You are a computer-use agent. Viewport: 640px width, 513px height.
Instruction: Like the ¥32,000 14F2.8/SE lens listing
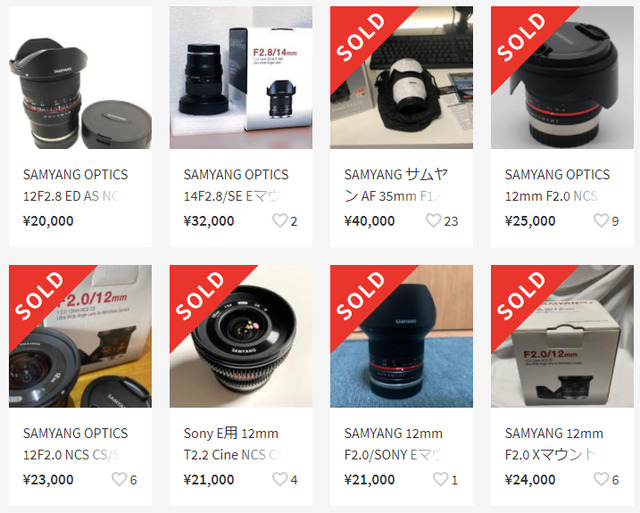tap(280, 220)
